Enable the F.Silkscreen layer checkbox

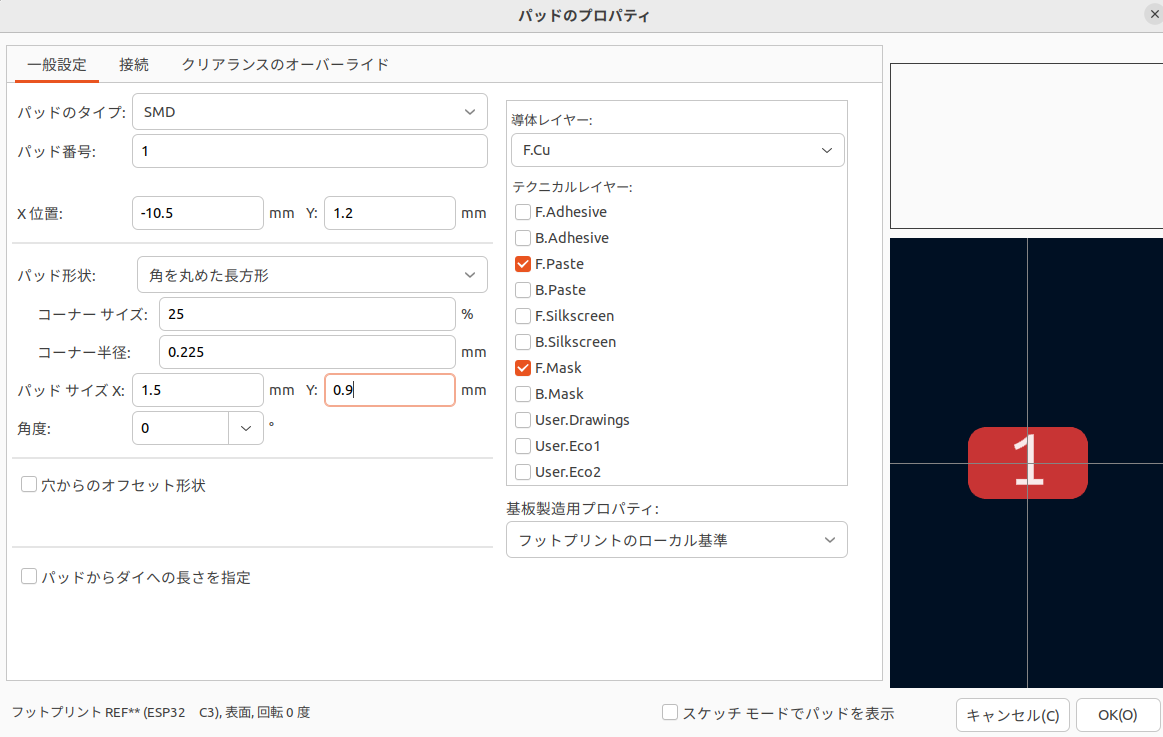[x=523, y=316]
